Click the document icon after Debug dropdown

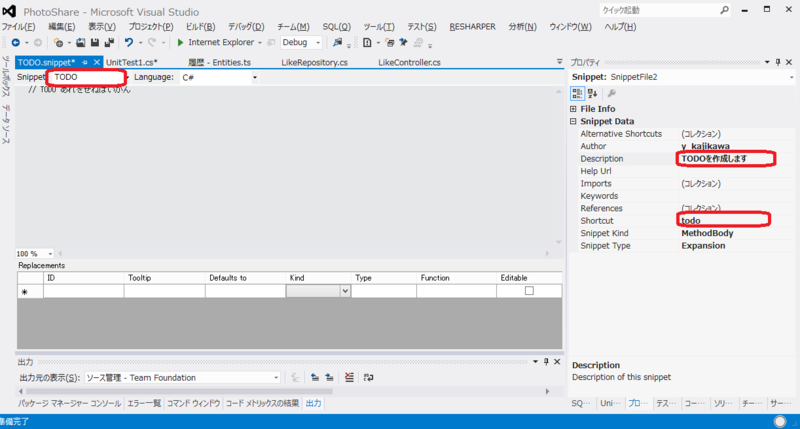pyautogui.click(x=367, y=43)
